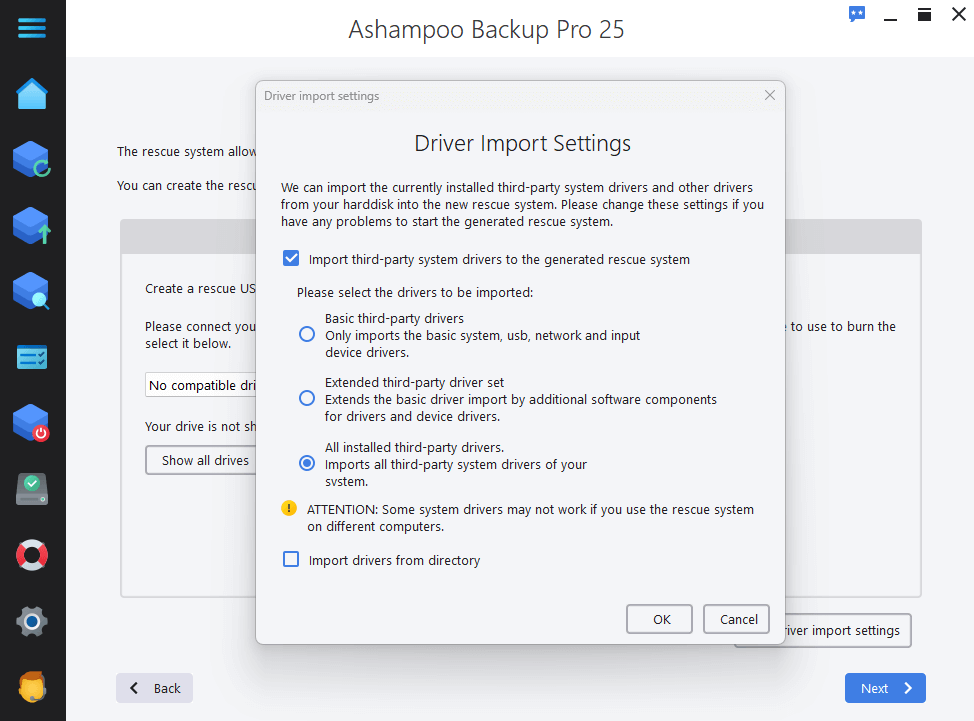The image size is (974, 721).
Task: Browse backups using the magnifier box icon
Action: (x=32, y=291)
